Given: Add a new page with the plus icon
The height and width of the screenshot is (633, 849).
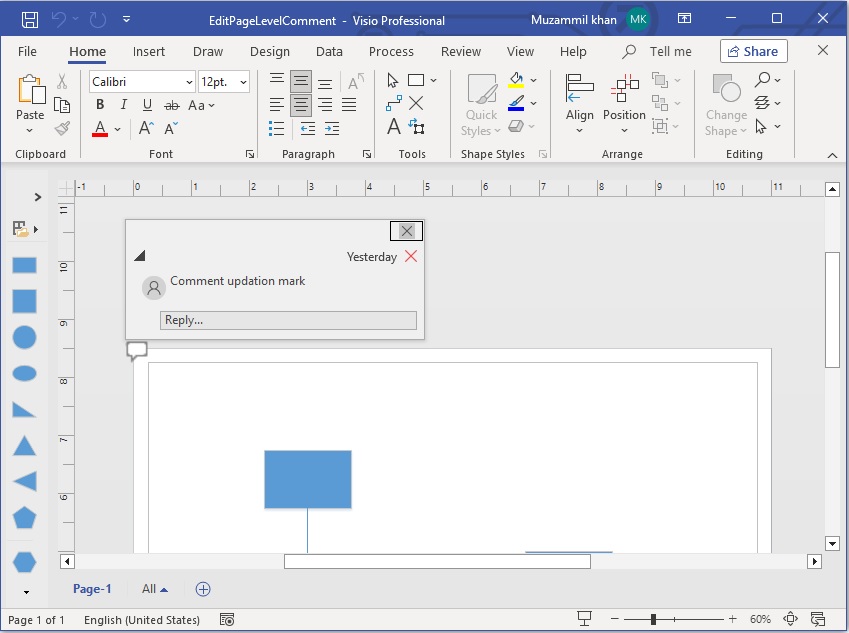Looking at the screenshot, I should click(203, 589).
